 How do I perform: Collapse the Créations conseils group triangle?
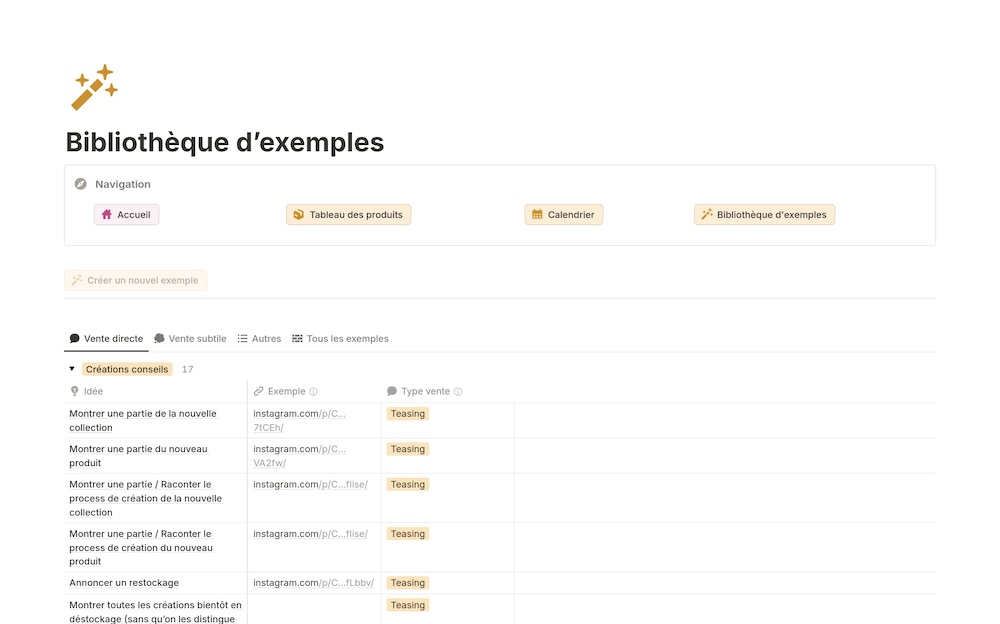[72, 369]
